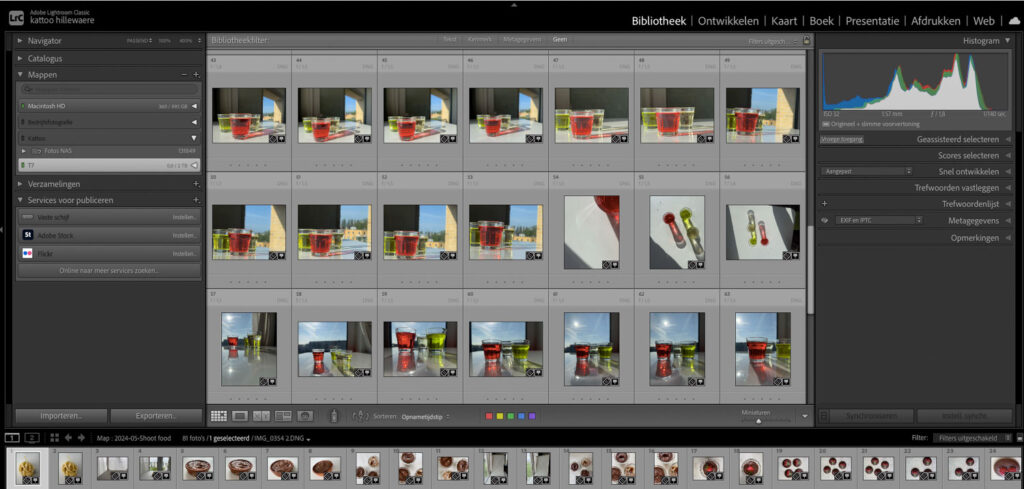Open the Afdrukken module
This screenshot has width=1024, height=489.
(x=936, y=21)
